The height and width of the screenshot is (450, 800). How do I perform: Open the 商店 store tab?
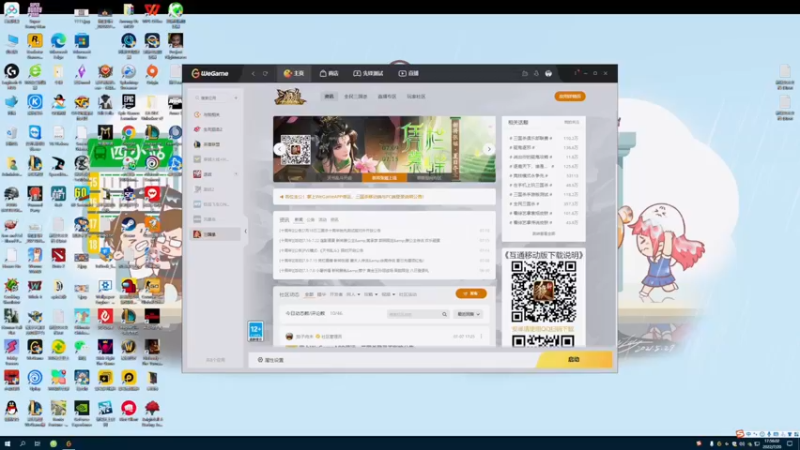click(329, 73)
